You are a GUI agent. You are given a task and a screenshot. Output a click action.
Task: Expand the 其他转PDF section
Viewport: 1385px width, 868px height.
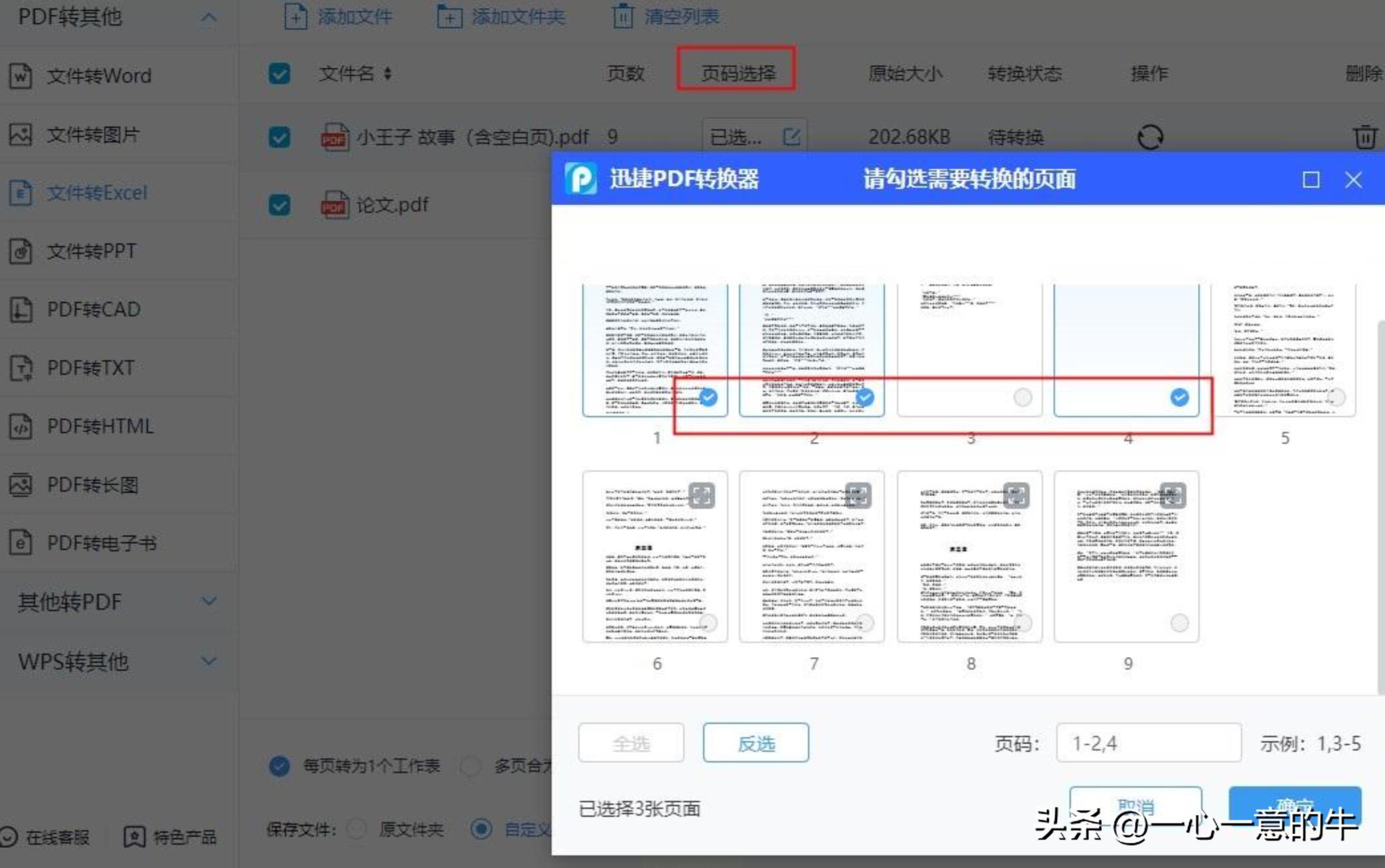click(208, 601)
